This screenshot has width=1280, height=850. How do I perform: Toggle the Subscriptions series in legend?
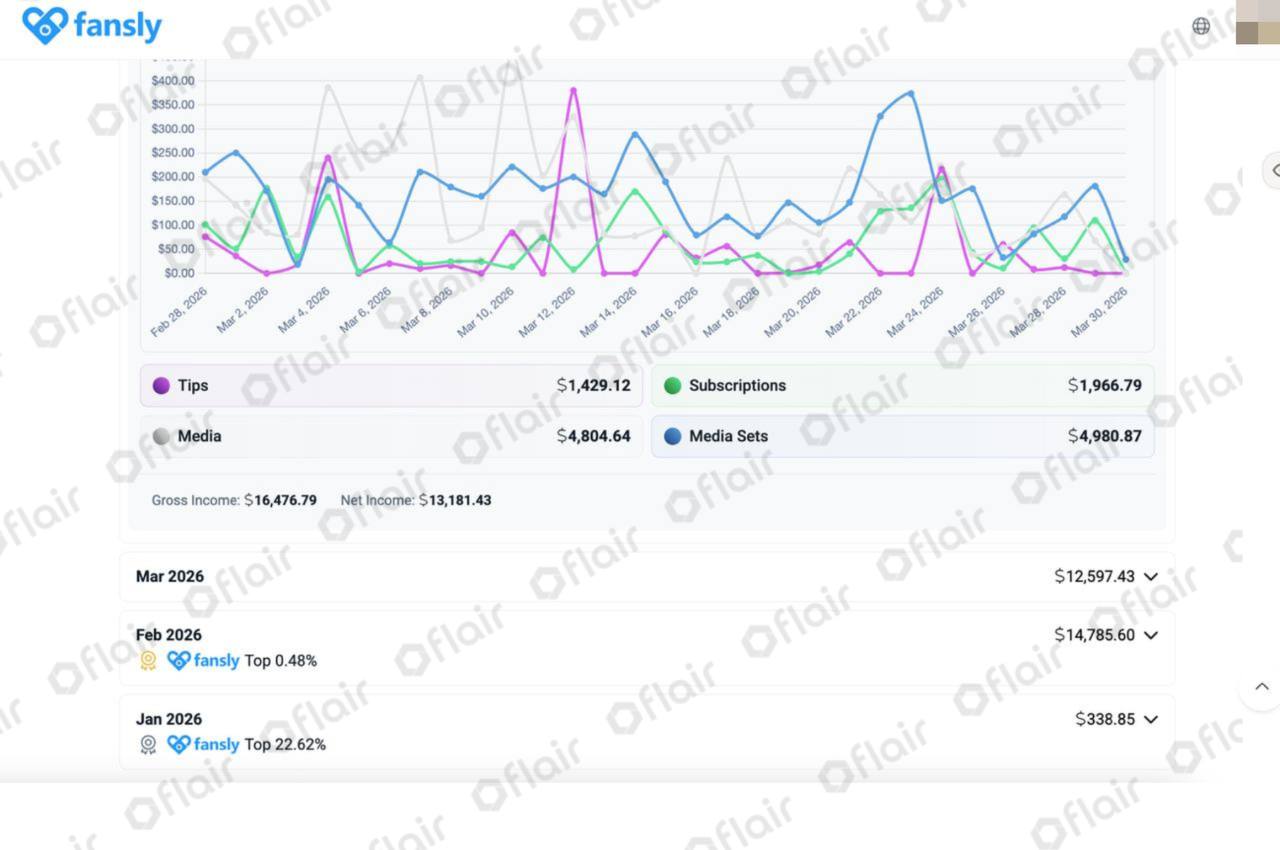(902, 386)
